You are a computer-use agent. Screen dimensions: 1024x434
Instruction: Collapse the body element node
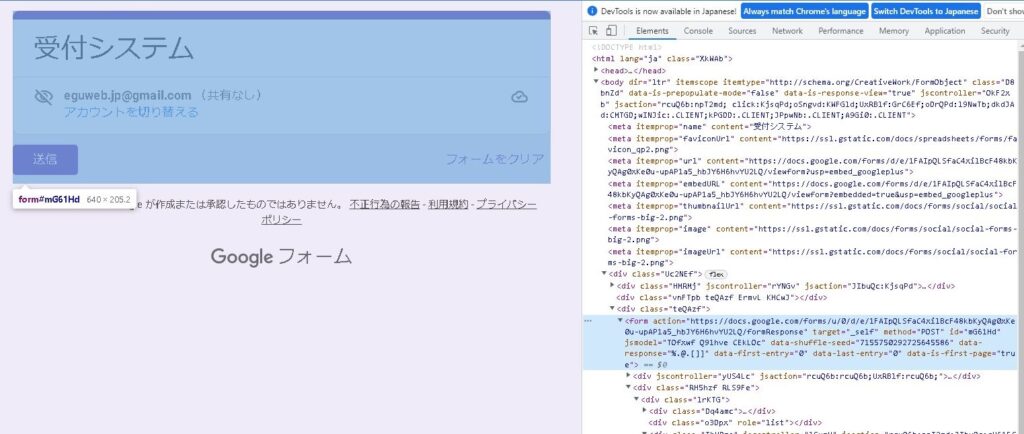(596, 83)
